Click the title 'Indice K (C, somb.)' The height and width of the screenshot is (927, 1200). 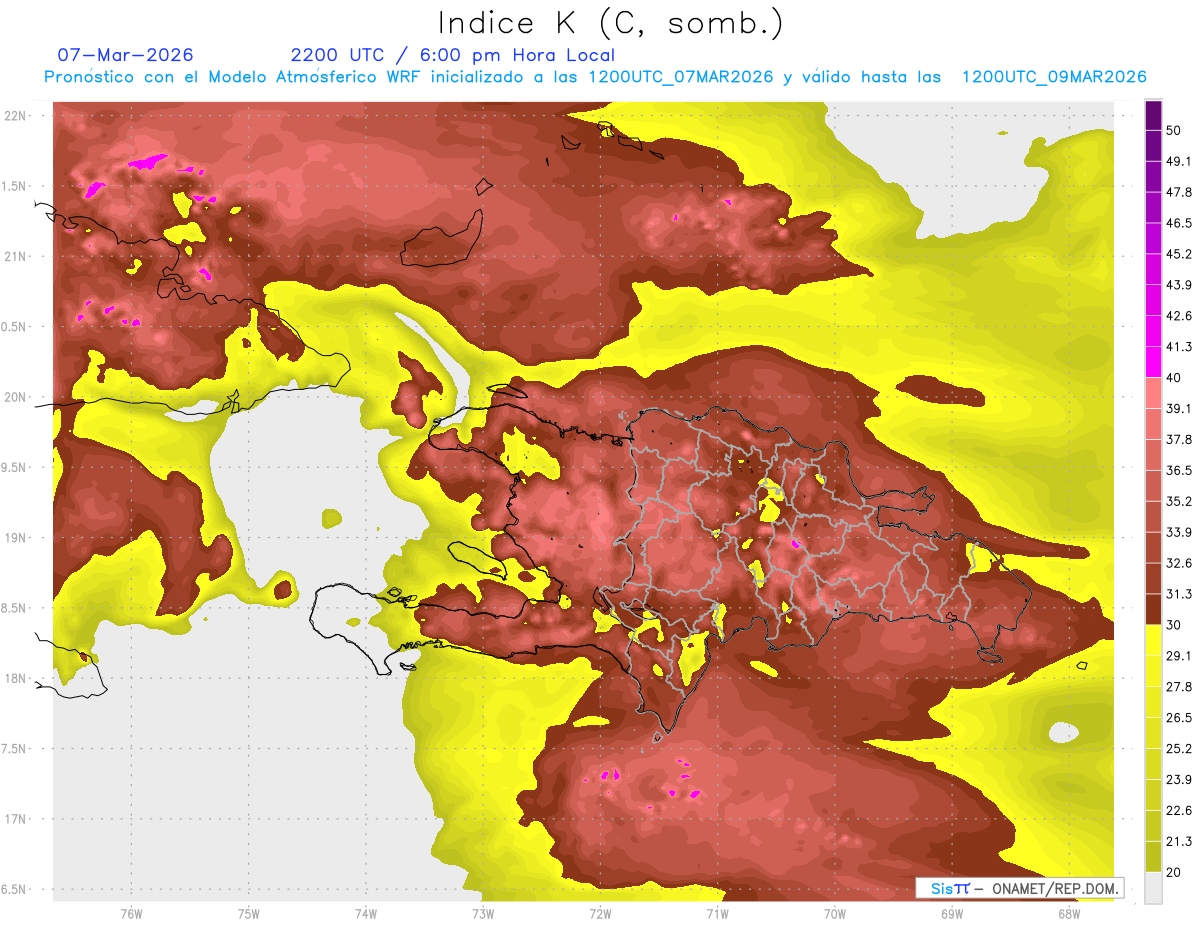pyautogui.click(x=610, y=23)
